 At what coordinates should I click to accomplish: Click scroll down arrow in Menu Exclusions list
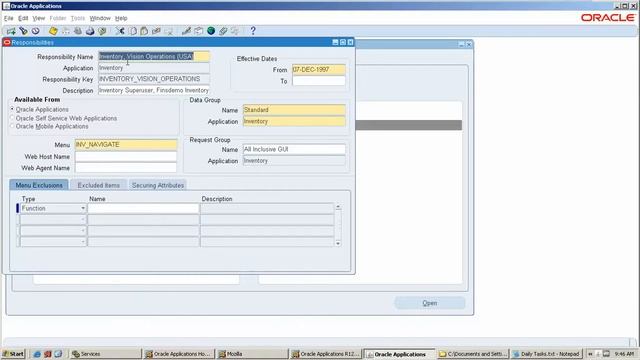338,243
